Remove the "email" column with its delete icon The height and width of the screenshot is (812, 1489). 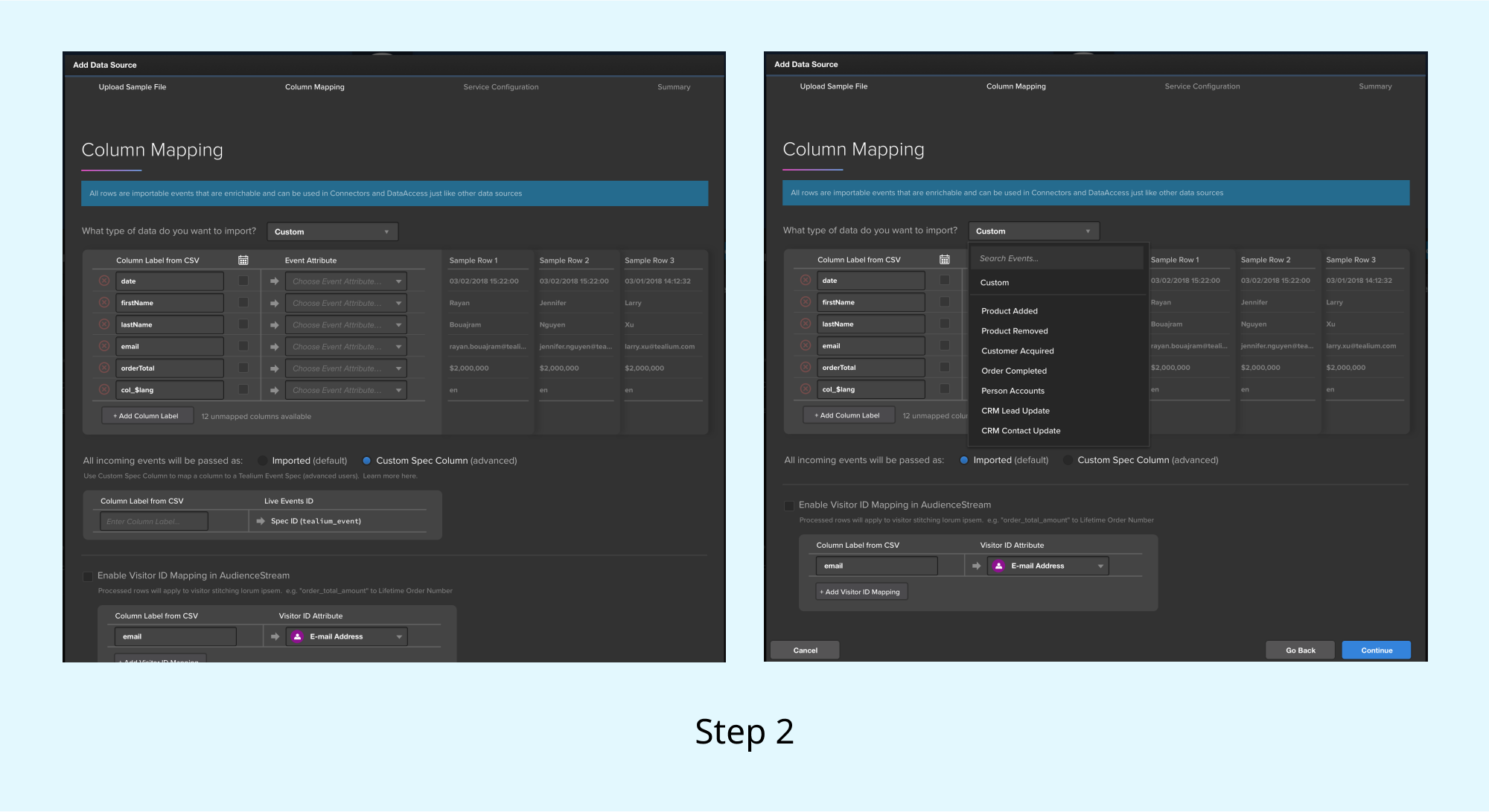[x=103, y=346]
